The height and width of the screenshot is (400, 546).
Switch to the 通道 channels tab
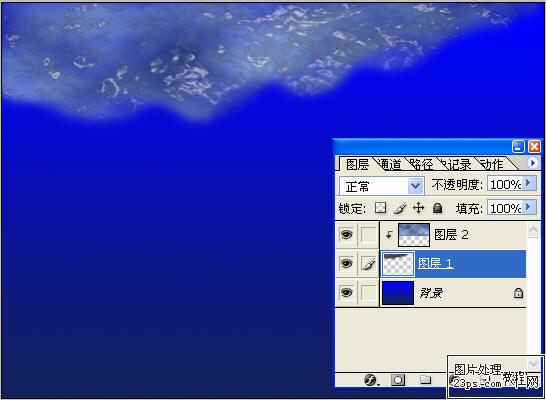click(389, 164)
